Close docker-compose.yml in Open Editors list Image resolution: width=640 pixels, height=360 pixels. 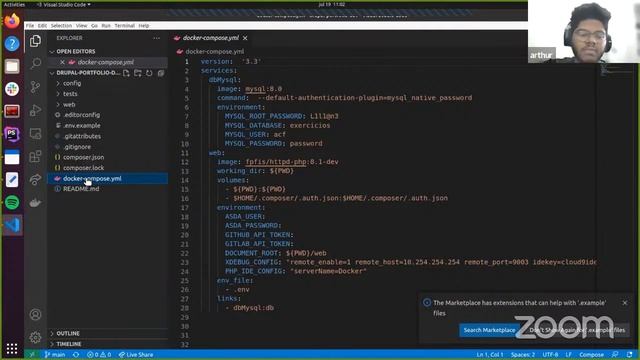point(62,62)
